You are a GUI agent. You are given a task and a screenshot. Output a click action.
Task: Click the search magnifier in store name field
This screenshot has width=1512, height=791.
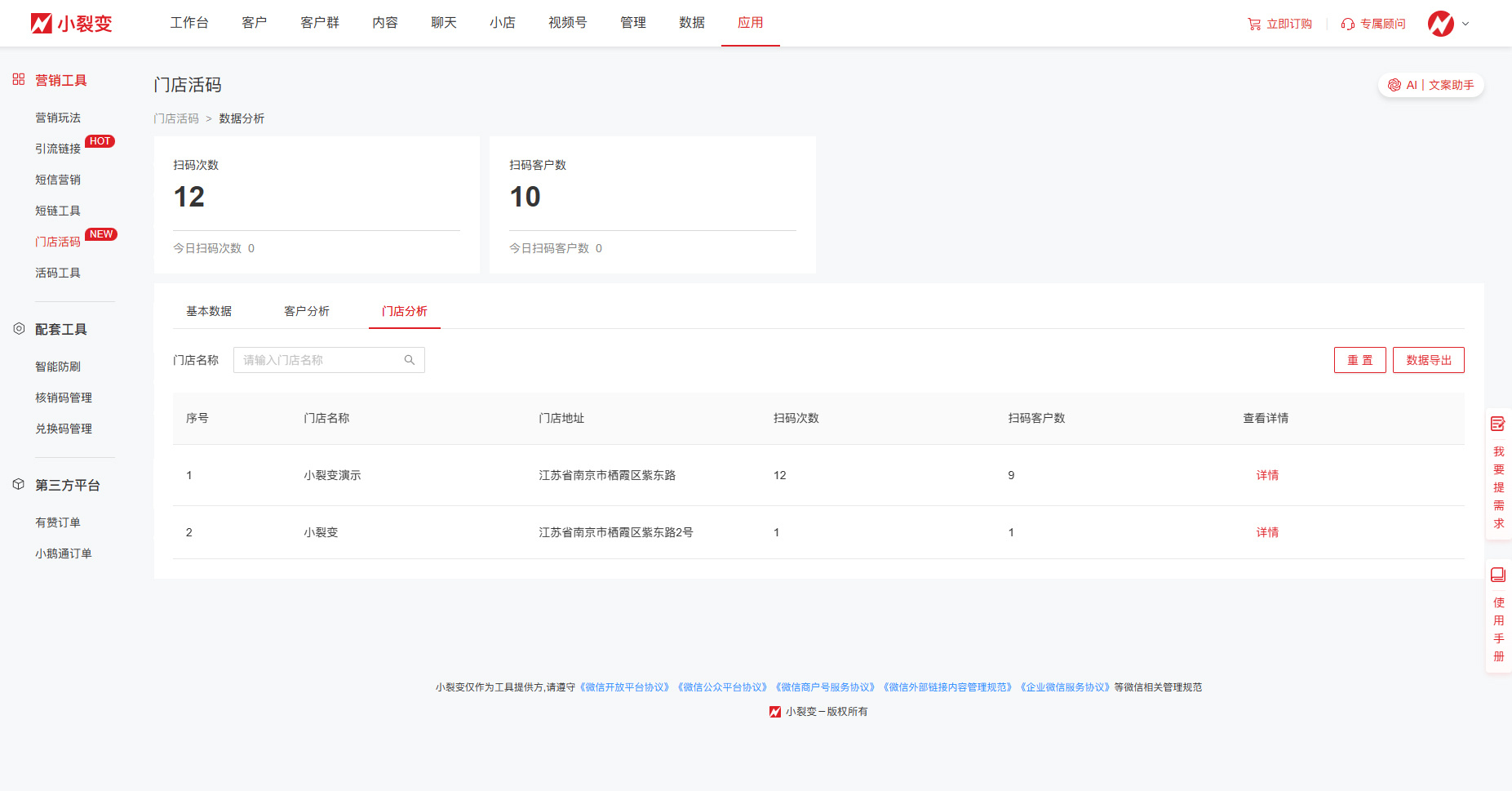[410, 360]
